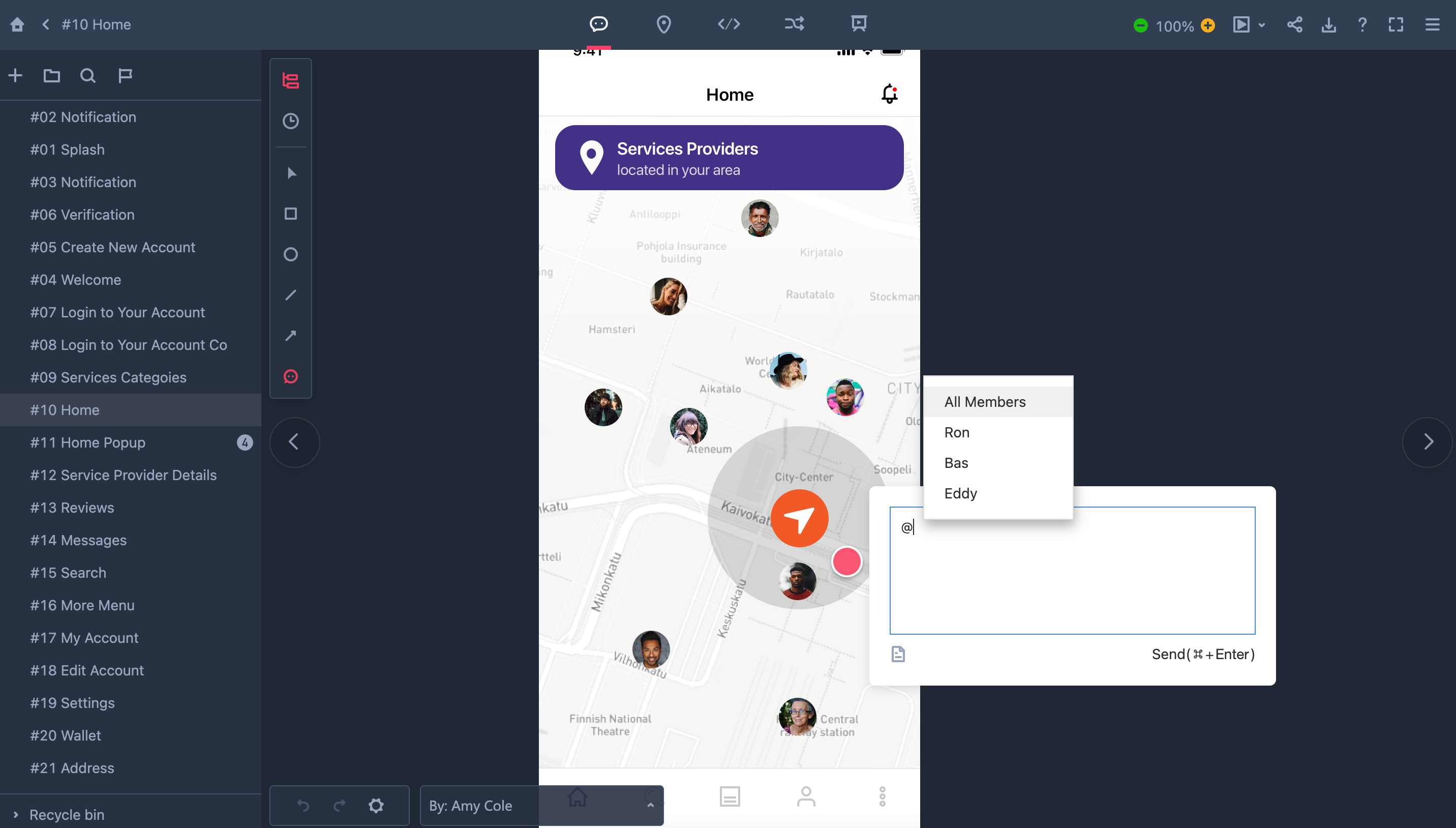Zoom in with the yellow plus button
The width and height of the screenshot is (1456, 828).
tap(1207, 25)
